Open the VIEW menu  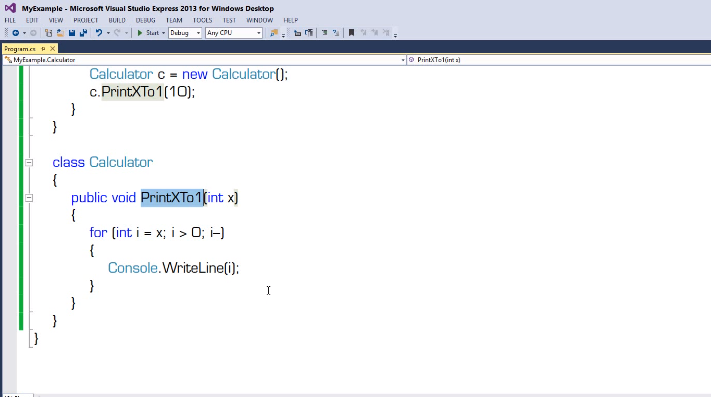point(56,20)
